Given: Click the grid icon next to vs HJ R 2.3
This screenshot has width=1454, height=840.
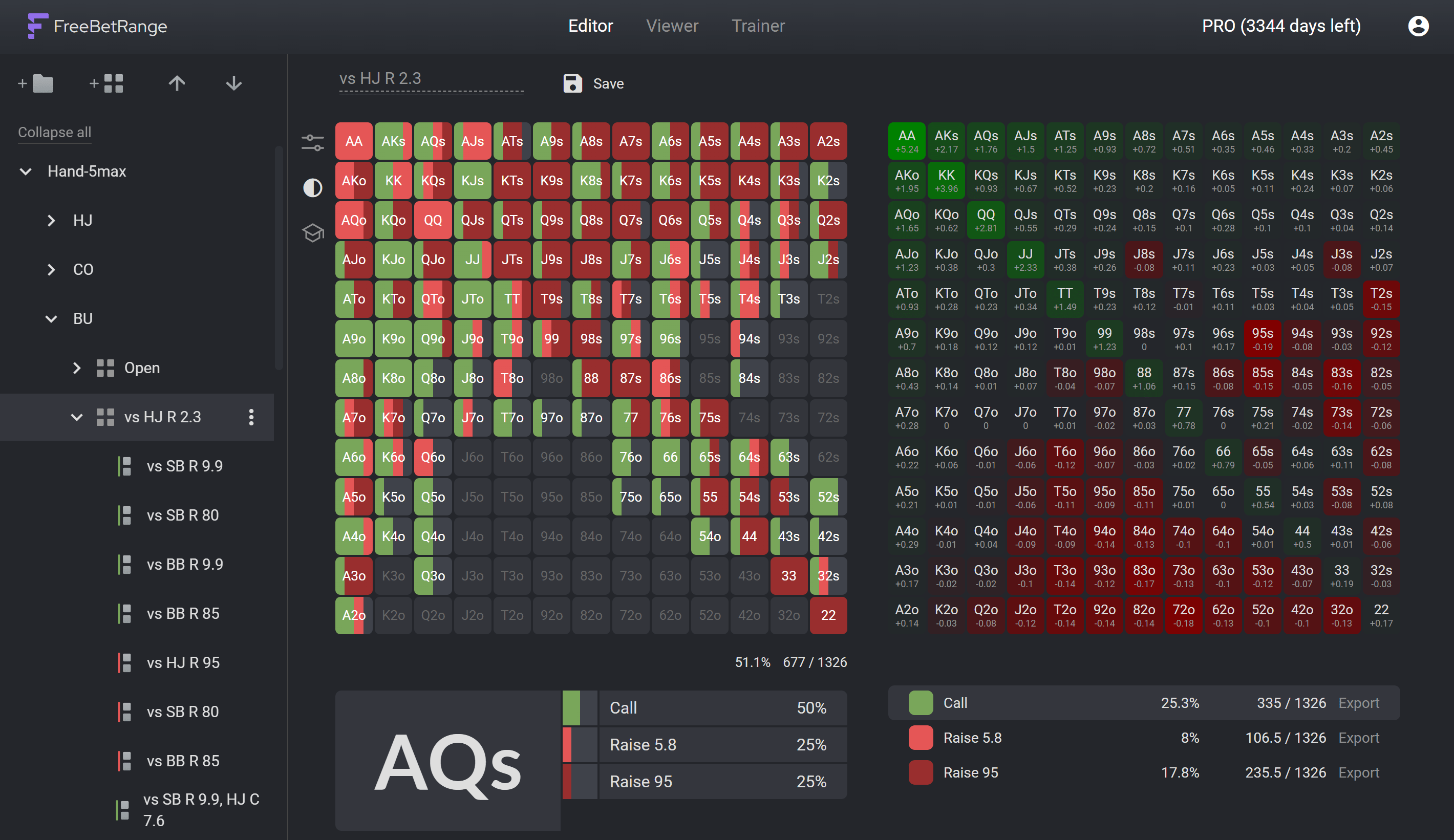Looking at the screenshot, I should pos(105,417).
